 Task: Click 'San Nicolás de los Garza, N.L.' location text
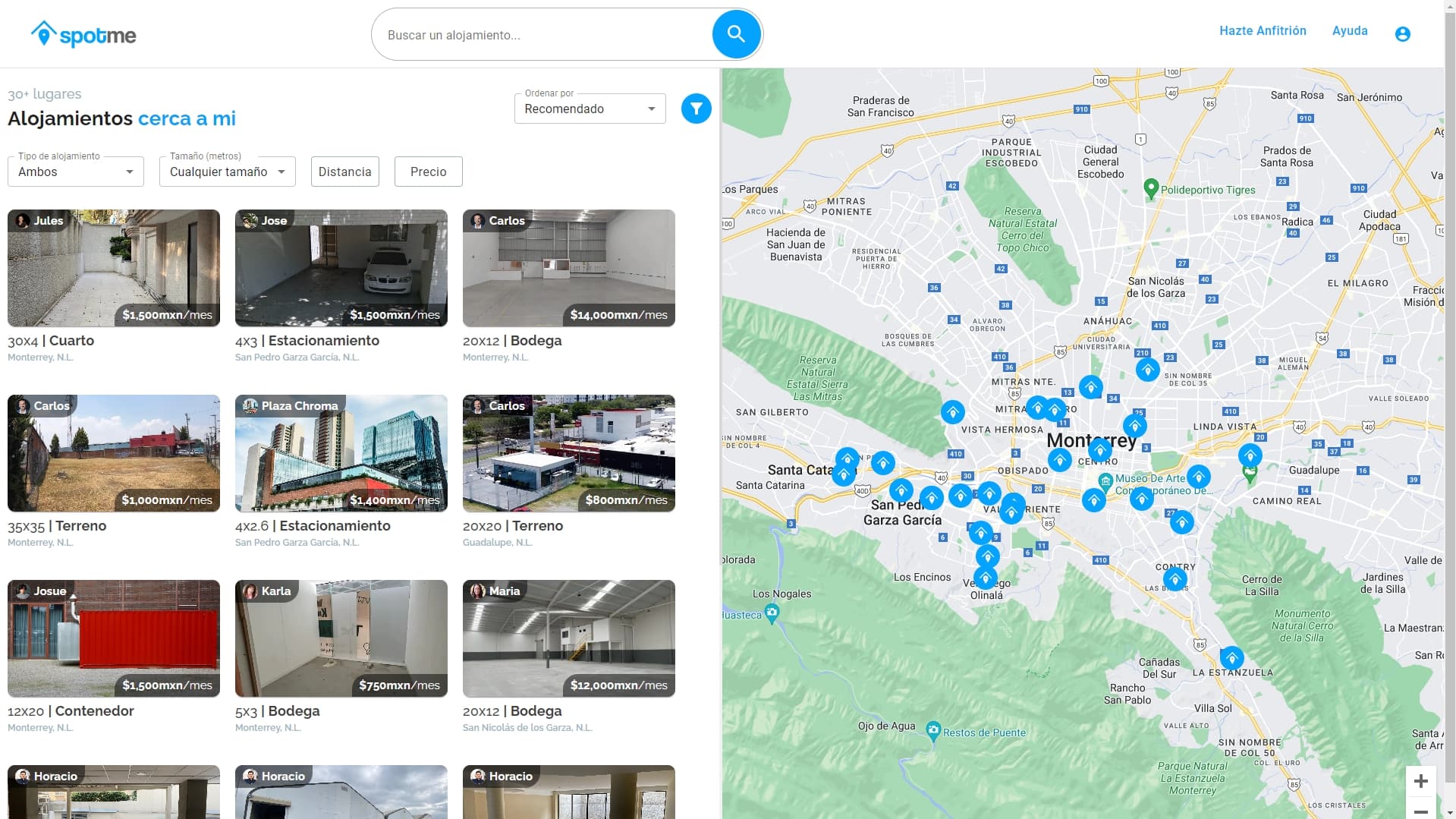(x=527, y=727)
